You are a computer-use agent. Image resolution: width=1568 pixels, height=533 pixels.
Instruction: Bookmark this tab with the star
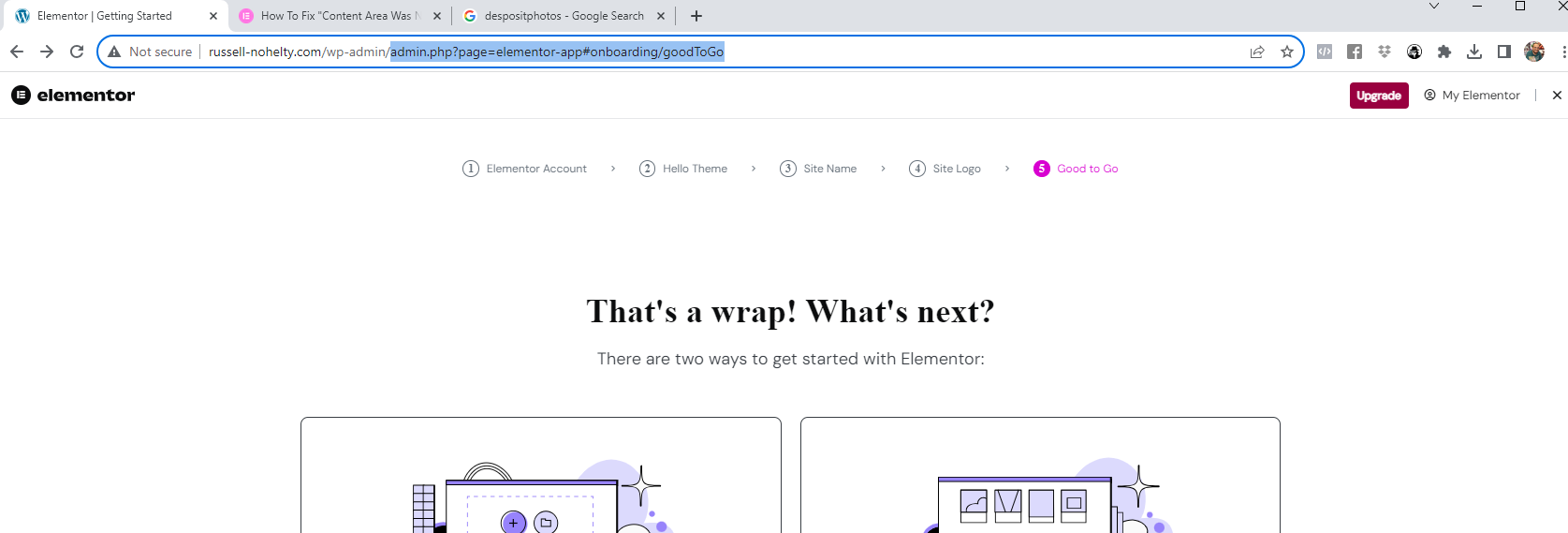point(1287,52)
